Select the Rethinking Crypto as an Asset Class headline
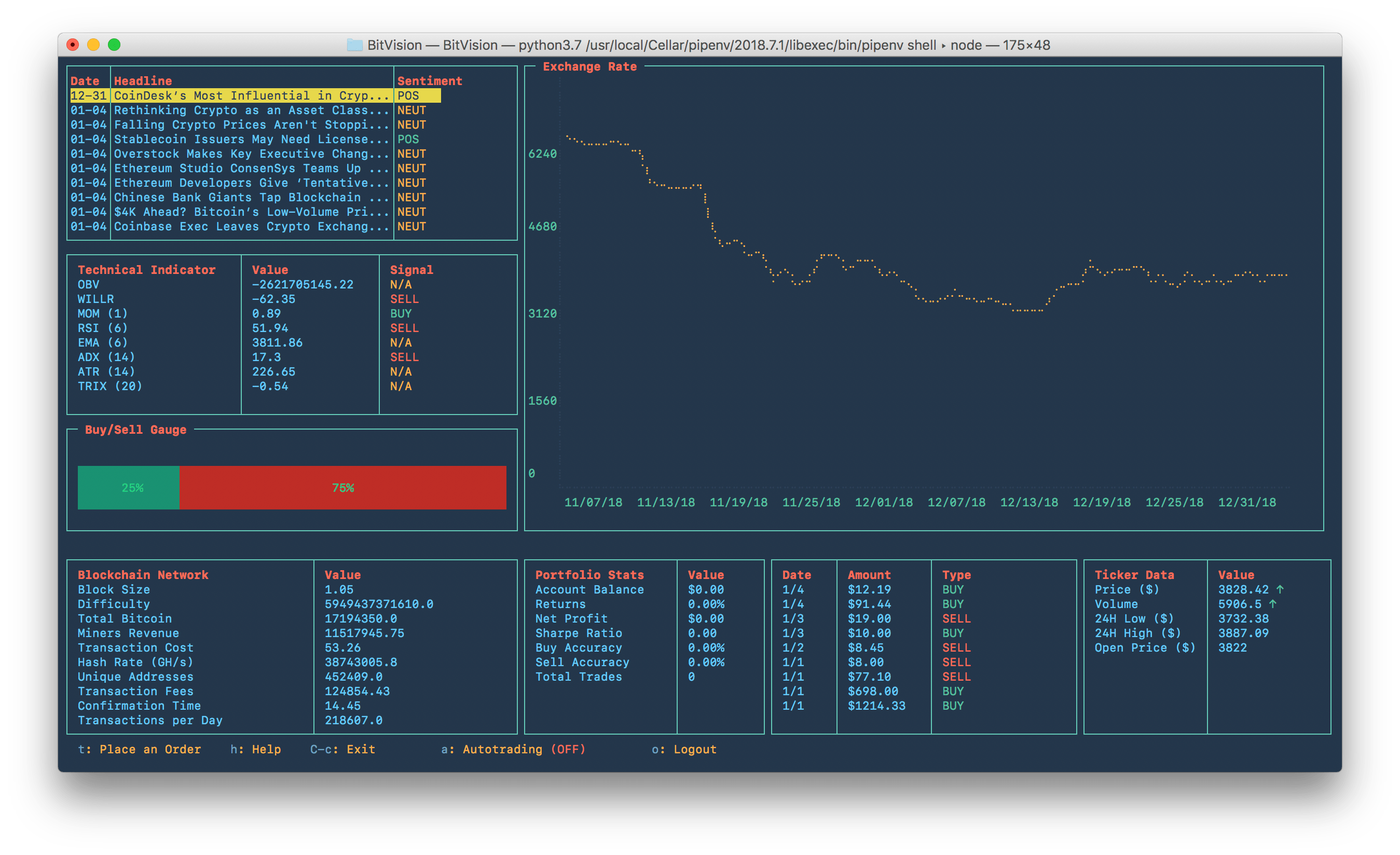Image resolution: width=1400 pixels, height=855 pixels. [251, 110]
